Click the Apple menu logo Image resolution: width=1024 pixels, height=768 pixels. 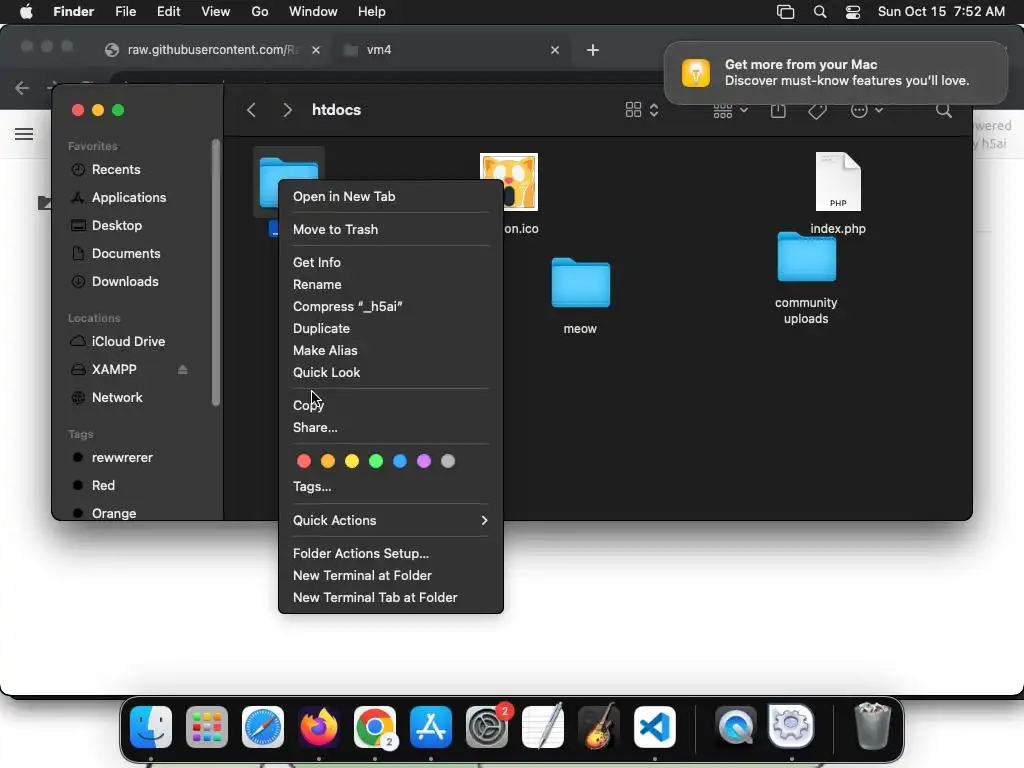[26, 12]
